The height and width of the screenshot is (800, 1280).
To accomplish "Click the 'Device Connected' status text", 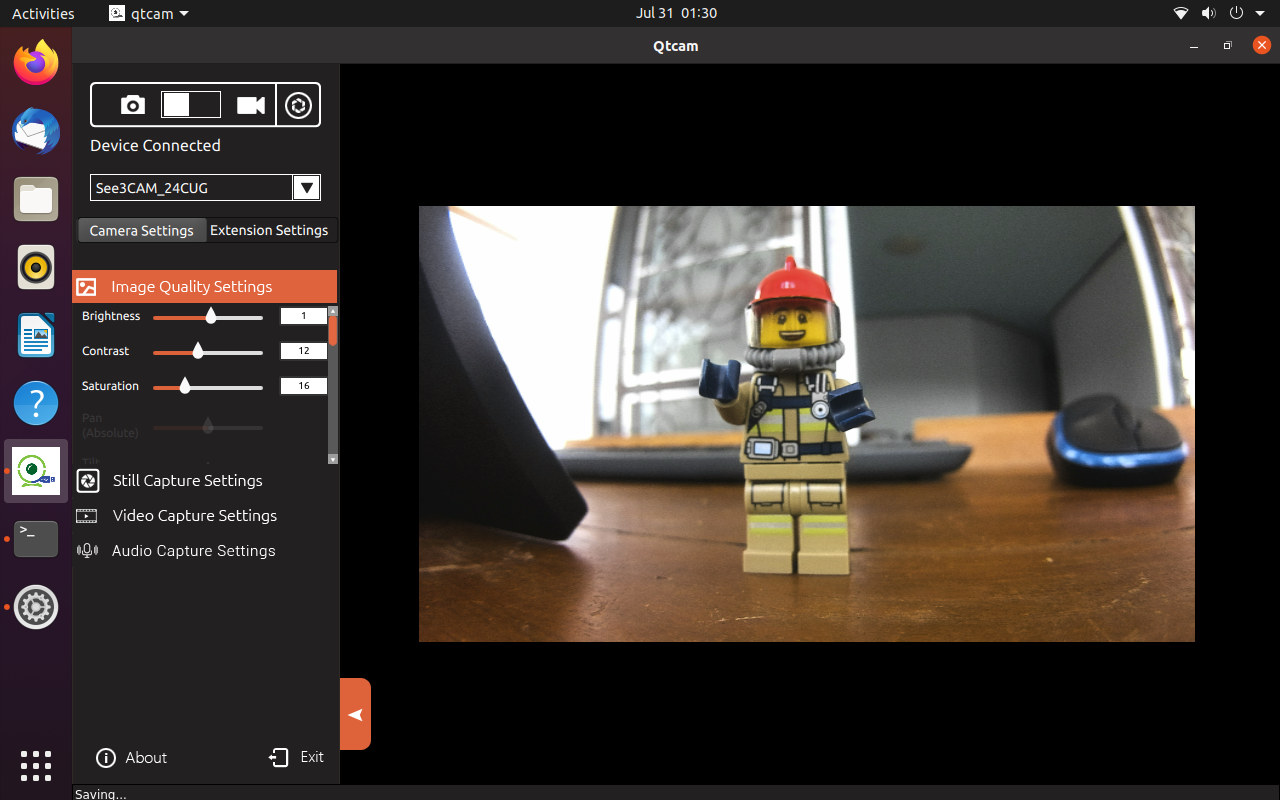I will [155, 145].
